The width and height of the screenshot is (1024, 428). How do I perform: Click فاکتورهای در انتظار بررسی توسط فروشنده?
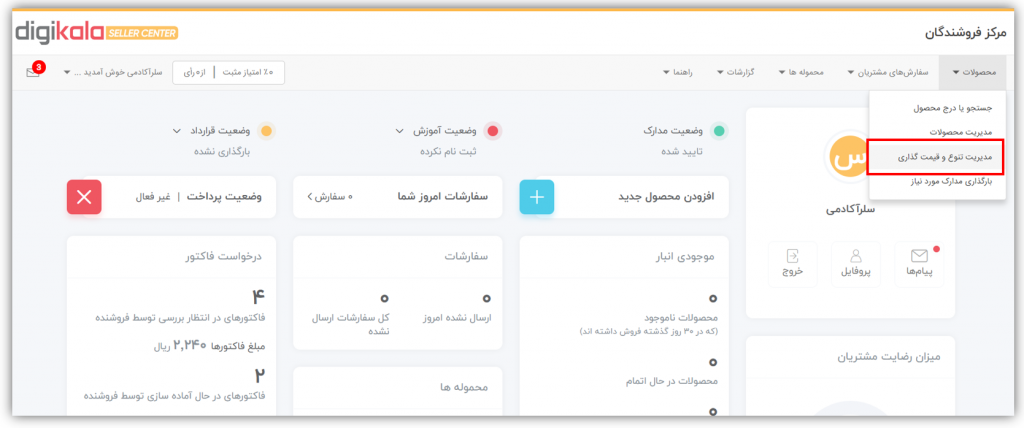coord(180,318)
